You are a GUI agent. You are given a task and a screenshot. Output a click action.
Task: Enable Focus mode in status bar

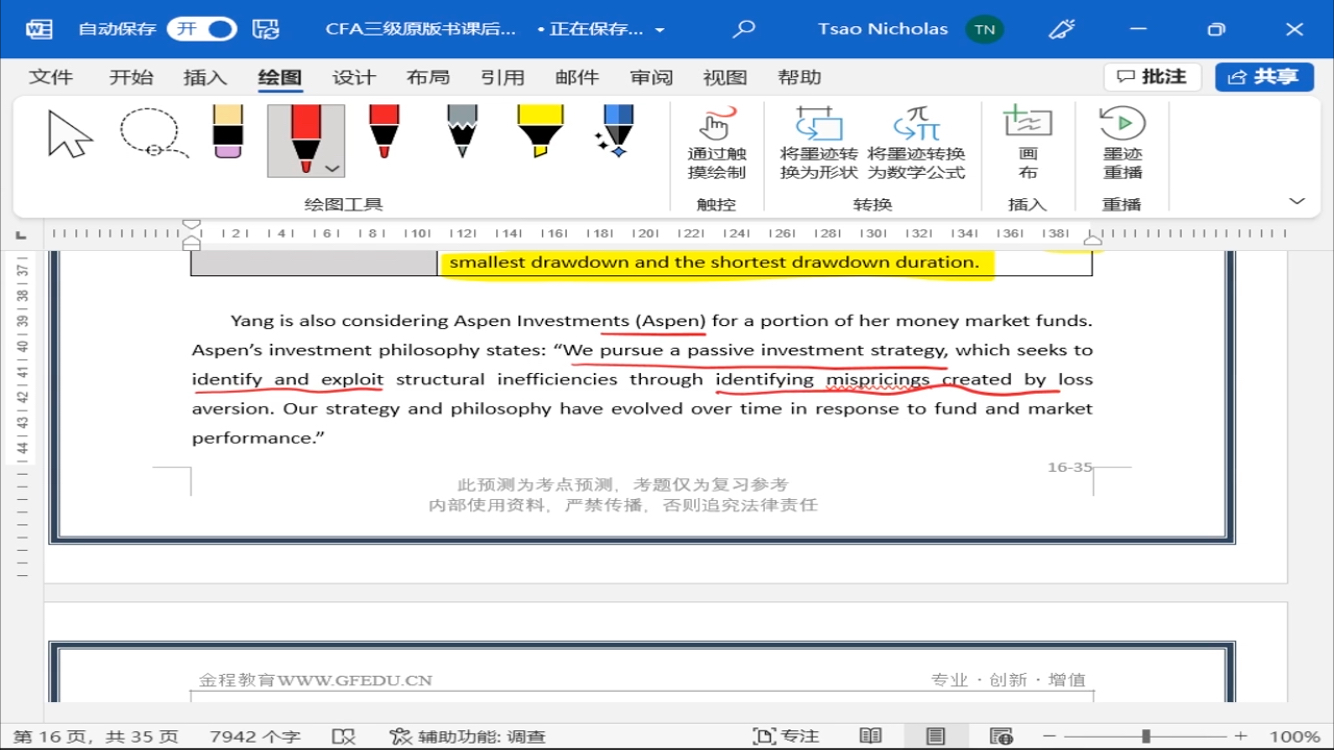click(x=786, y=737)
